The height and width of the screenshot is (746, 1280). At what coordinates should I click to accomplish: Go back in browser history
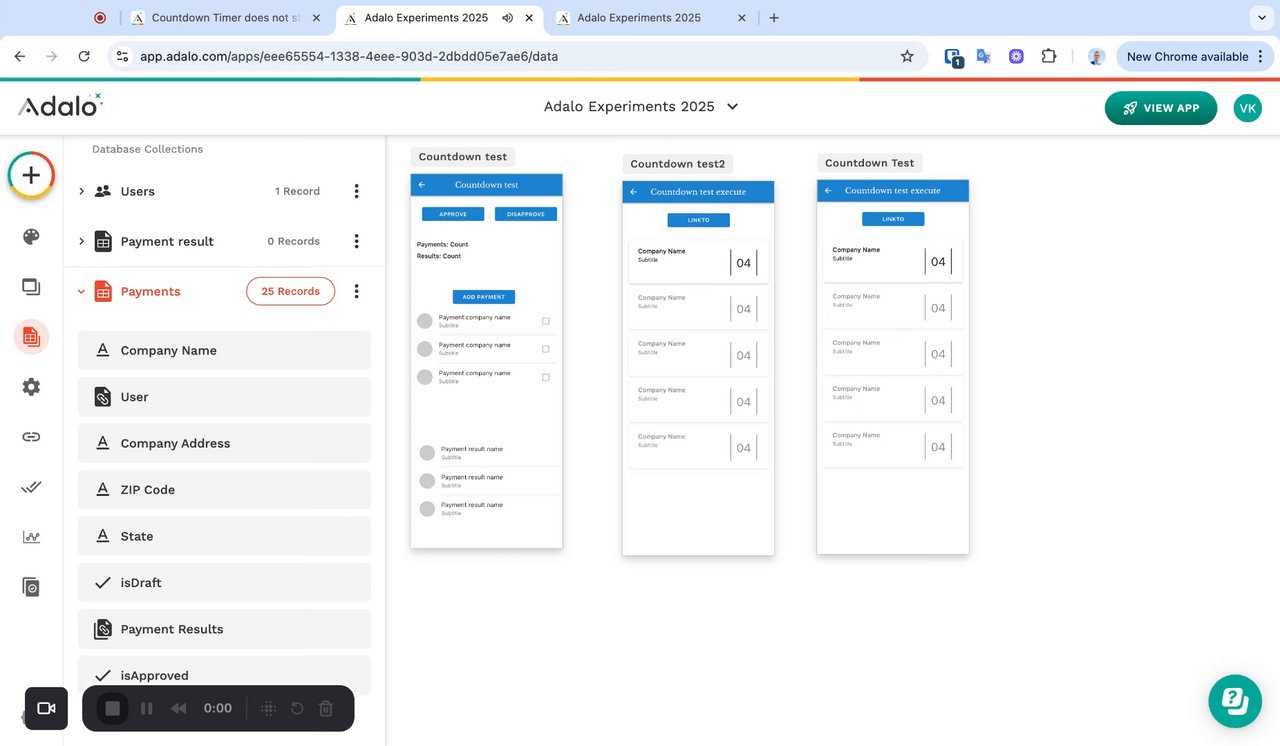click(x=20, y=57)
